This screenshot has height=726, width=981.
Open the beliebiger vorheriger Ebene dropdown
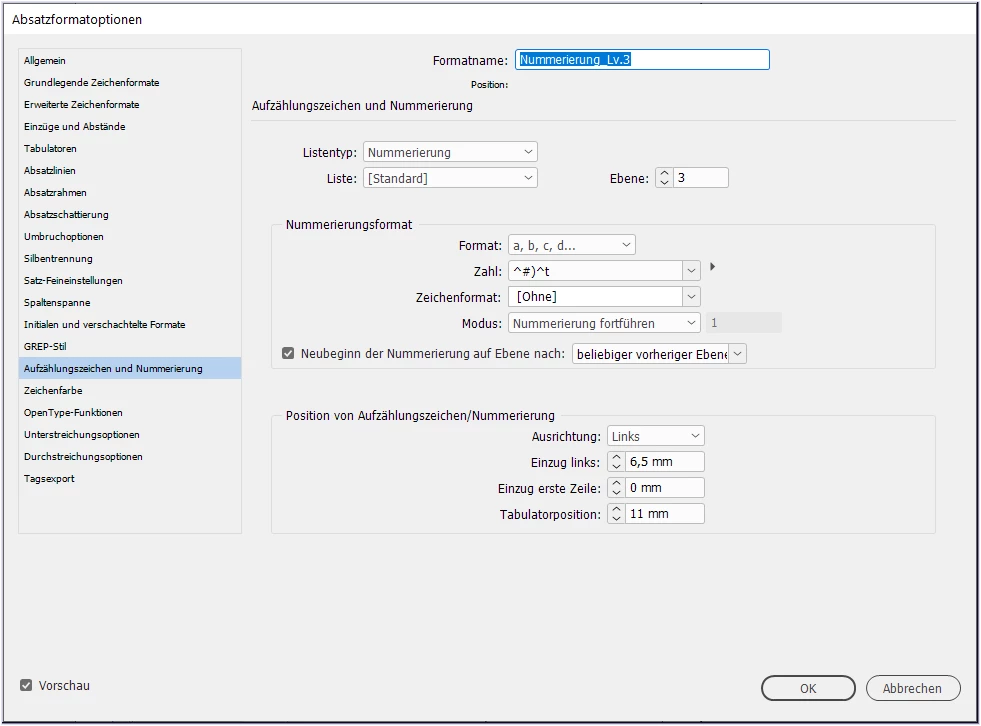pyautogui.click(x=659, y=354)
